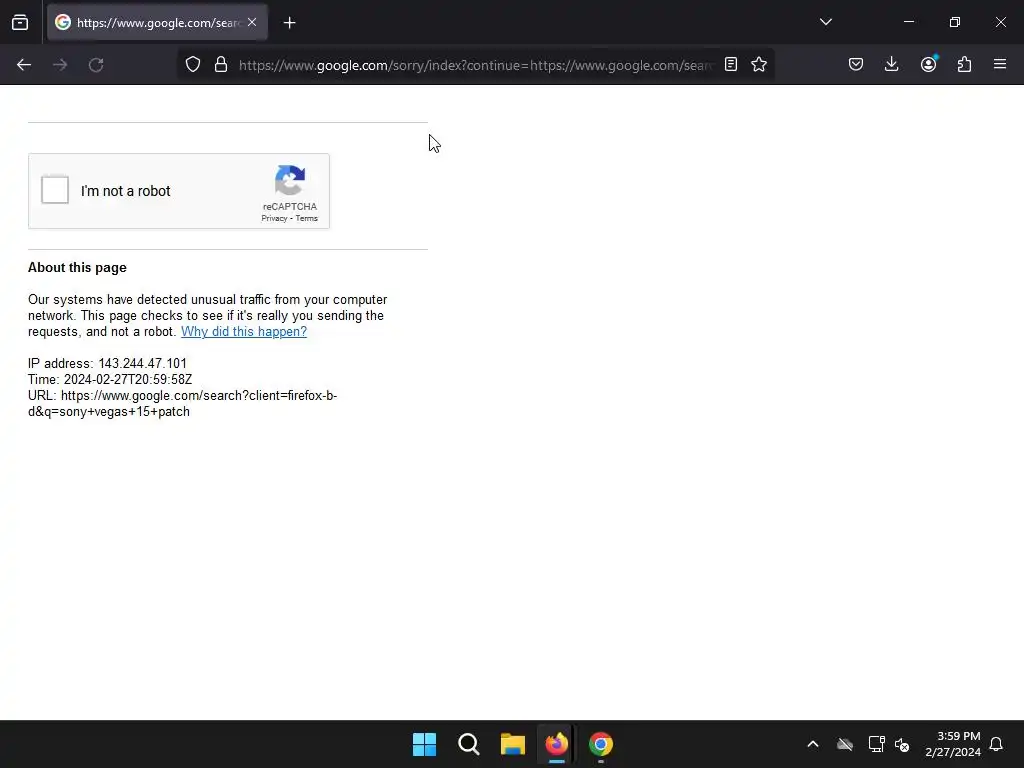Open the notifications bell

pos(996,744)
